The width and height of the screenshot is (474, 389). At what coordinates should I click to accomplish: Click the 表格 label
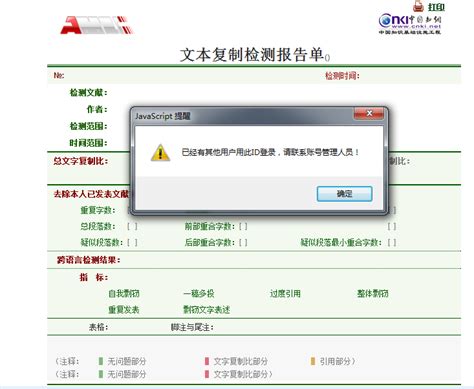pyautogui.click(x=98, y=327)
